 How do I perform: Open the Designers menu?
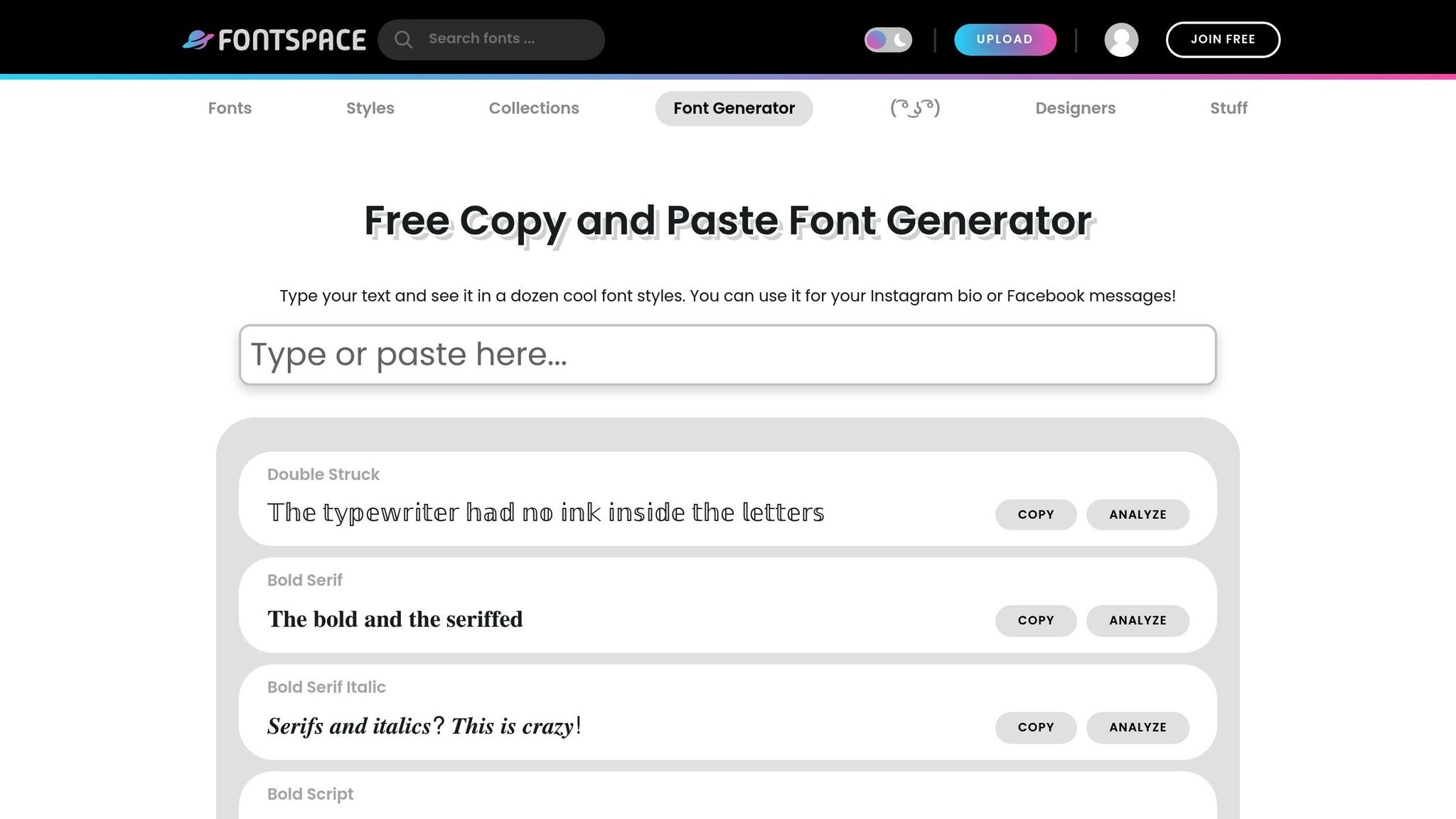click(x=1075, y=108)
